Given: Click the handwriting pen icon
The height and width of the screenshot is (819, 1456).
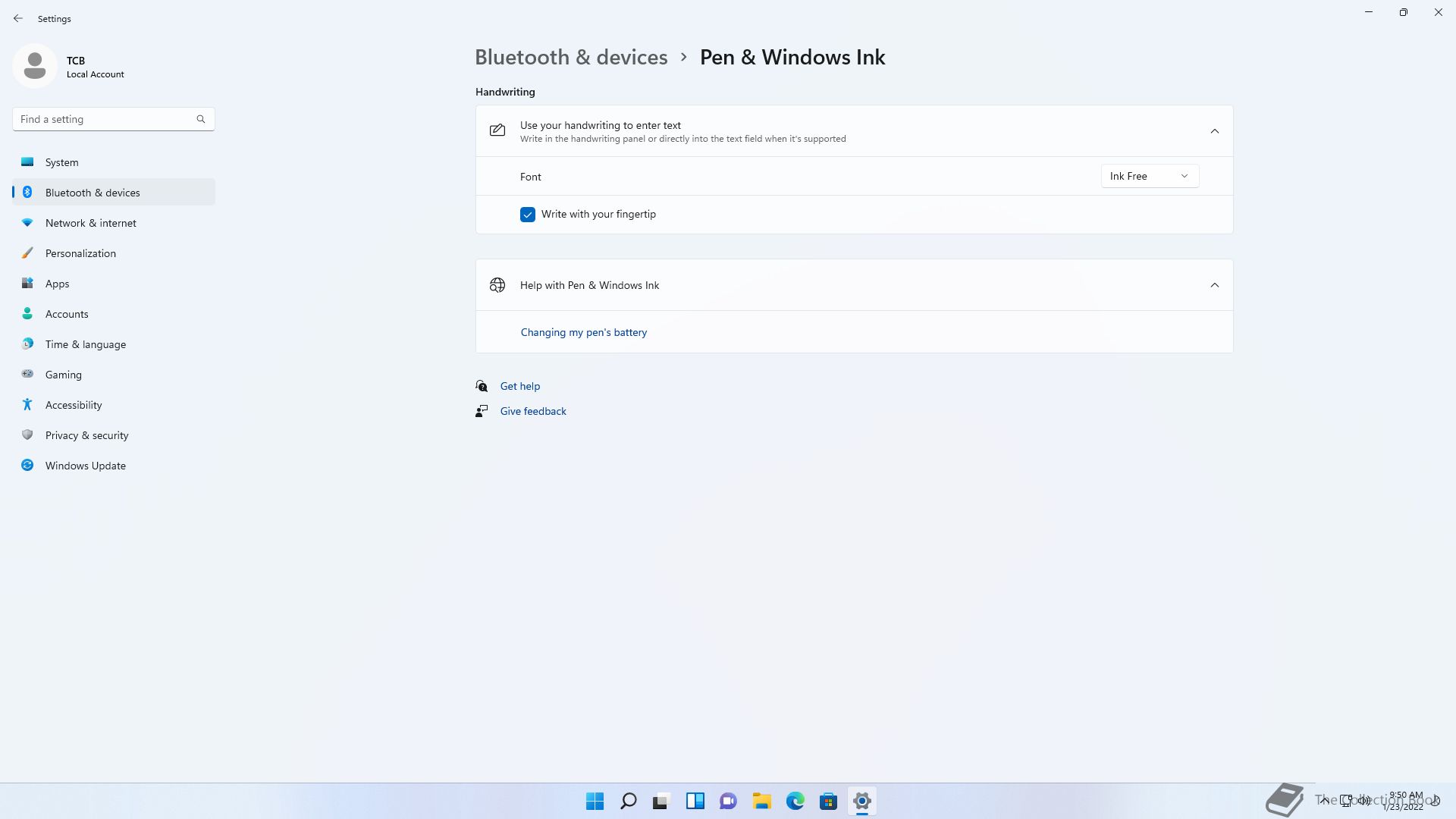Looking at the screenshot, I should [x=497, y=130].
